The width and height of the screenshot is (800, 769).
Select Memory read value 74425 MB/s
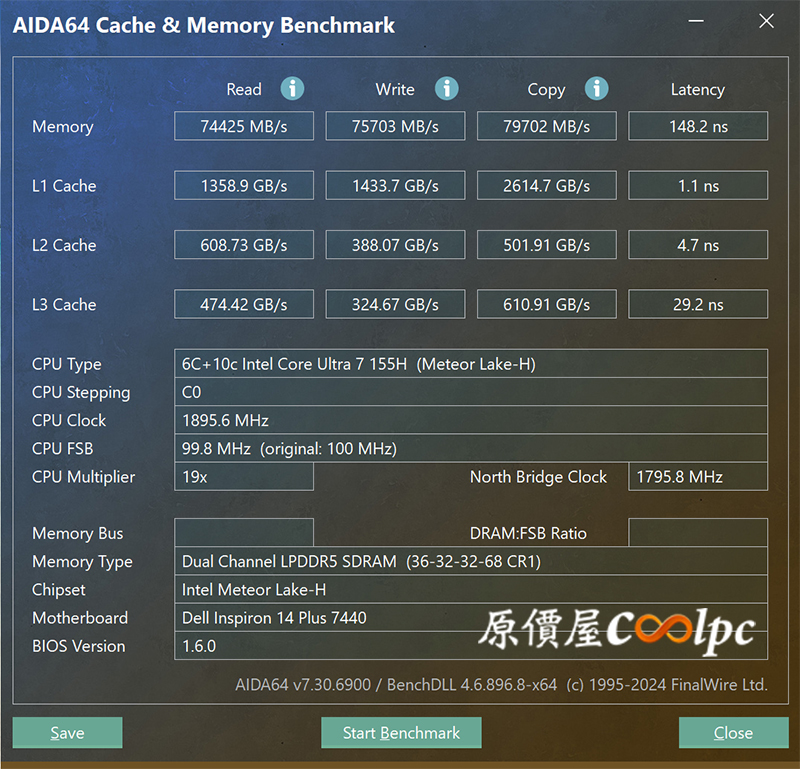[244, 126]
